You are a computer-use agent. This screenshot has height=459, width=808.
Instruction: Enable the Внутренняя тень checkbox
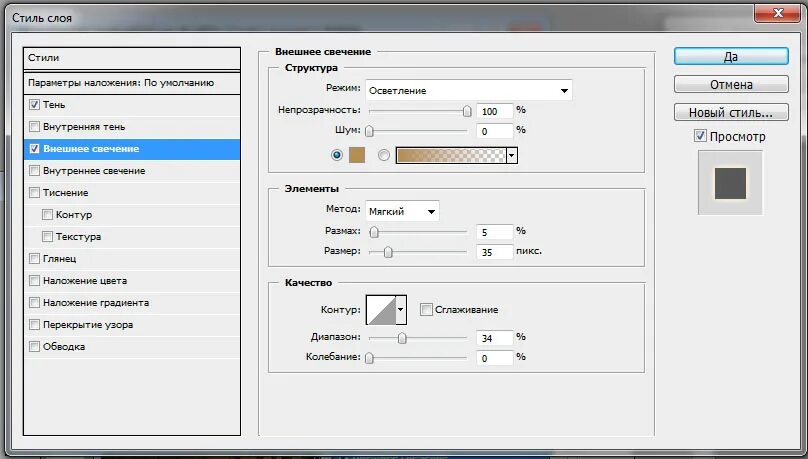pos(35,127)
